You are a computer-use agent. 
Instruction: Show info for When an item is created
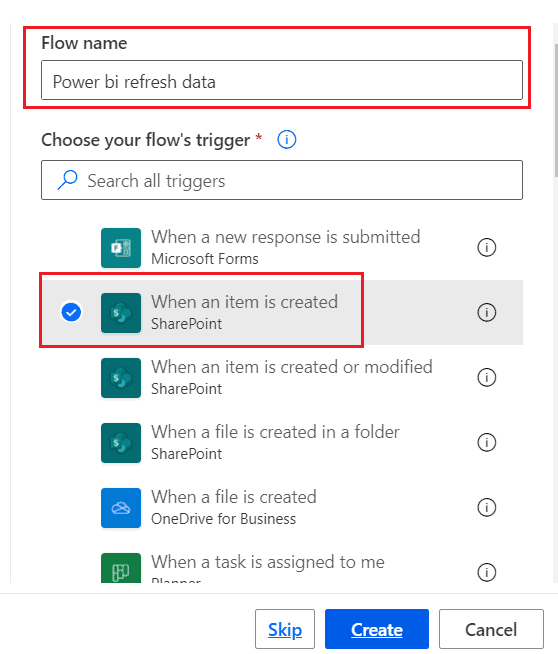487,312
